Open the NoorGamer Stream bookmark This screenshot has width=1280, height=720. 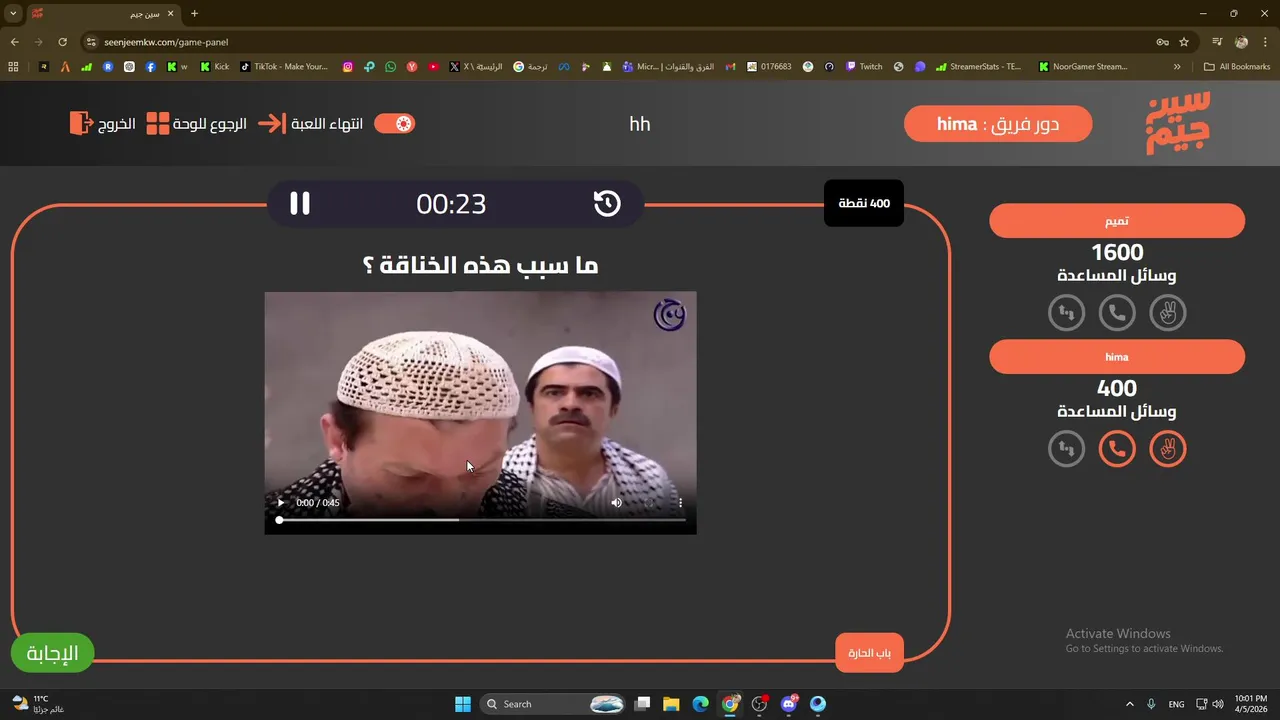[x=1083, y=67]
